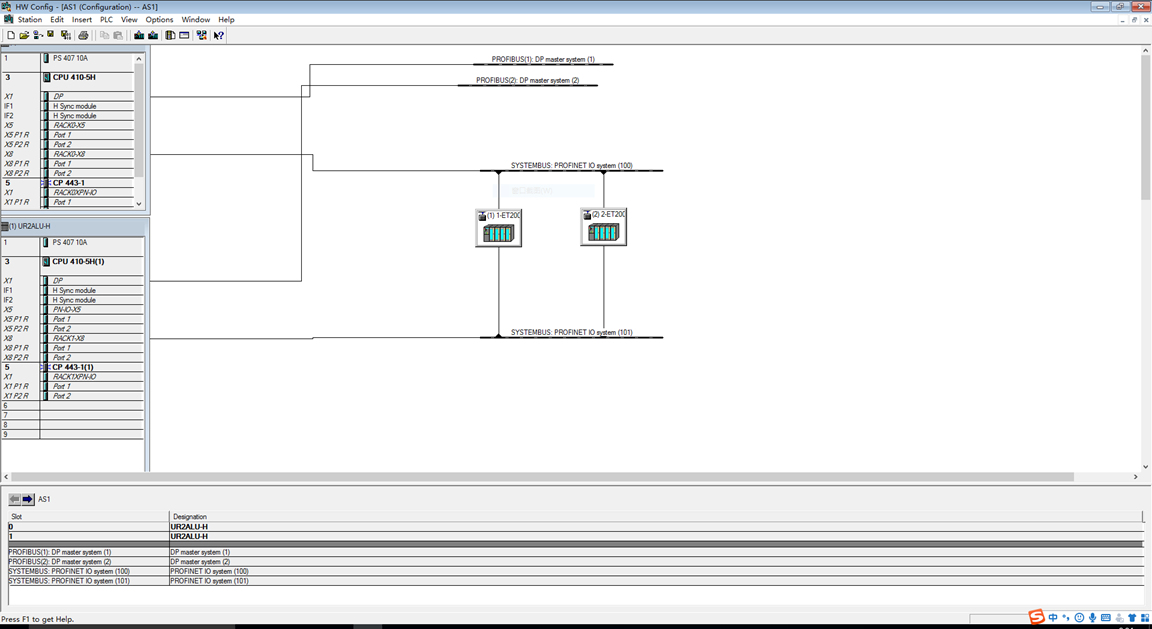Screen dimensions: 1152x629
Task: Select the (2) 2-ET200 device icon
Action: point(603,227)
